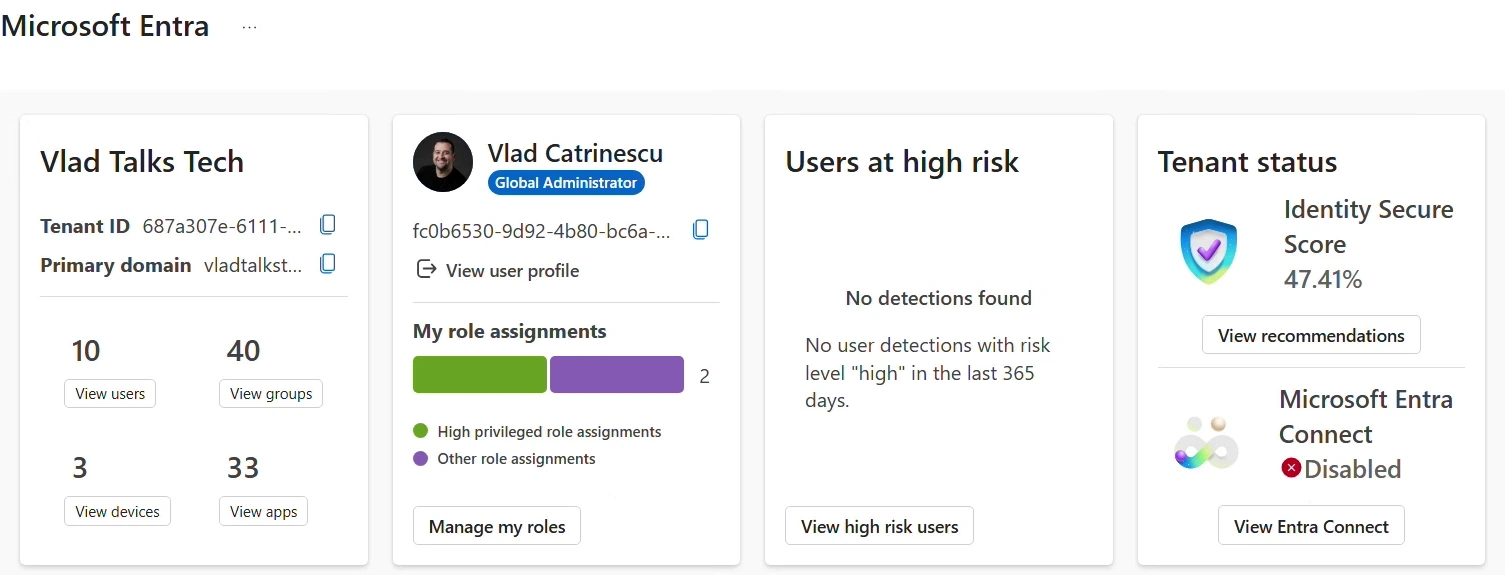
Task: Click the Primary domain value vladtalkst
Action: [x=253, y=265]
